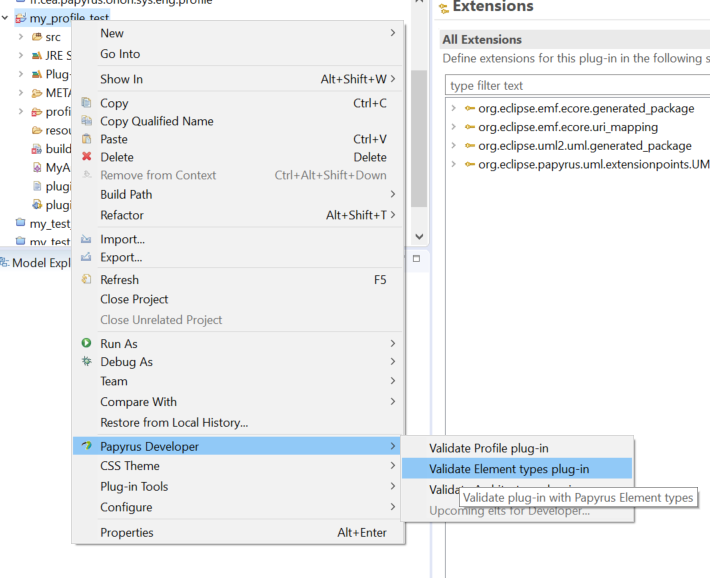710x578 pixels.
Task: Collapse the my_profile_test project node
Action: [5, 18]
